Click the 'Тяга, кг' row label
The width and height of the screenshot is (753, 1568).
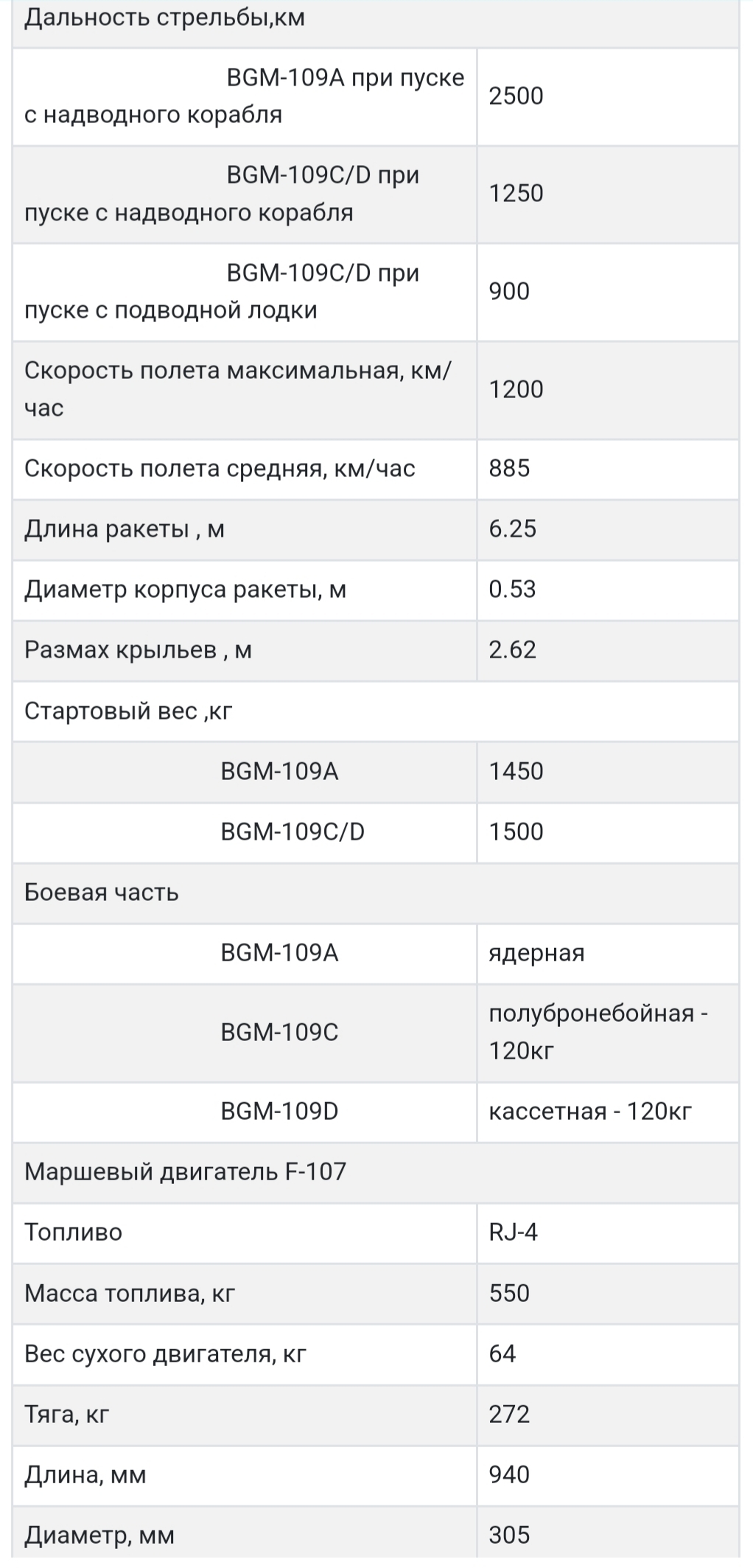[x=67, y=1414]
